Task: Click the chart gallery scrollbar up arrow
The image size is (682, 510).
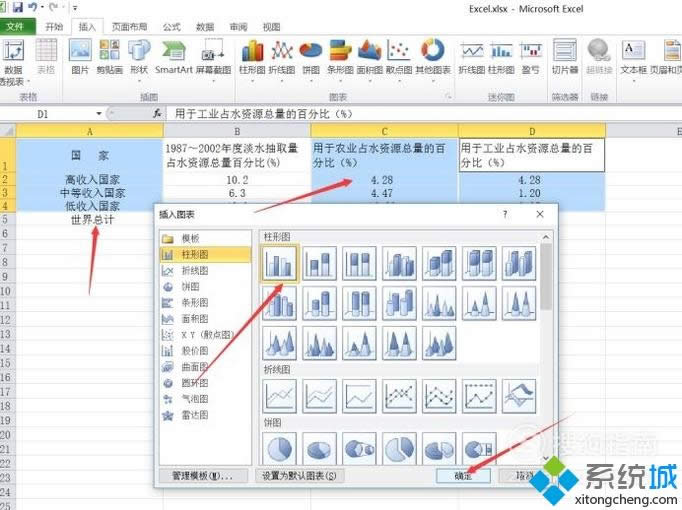Action: (546, 237)
